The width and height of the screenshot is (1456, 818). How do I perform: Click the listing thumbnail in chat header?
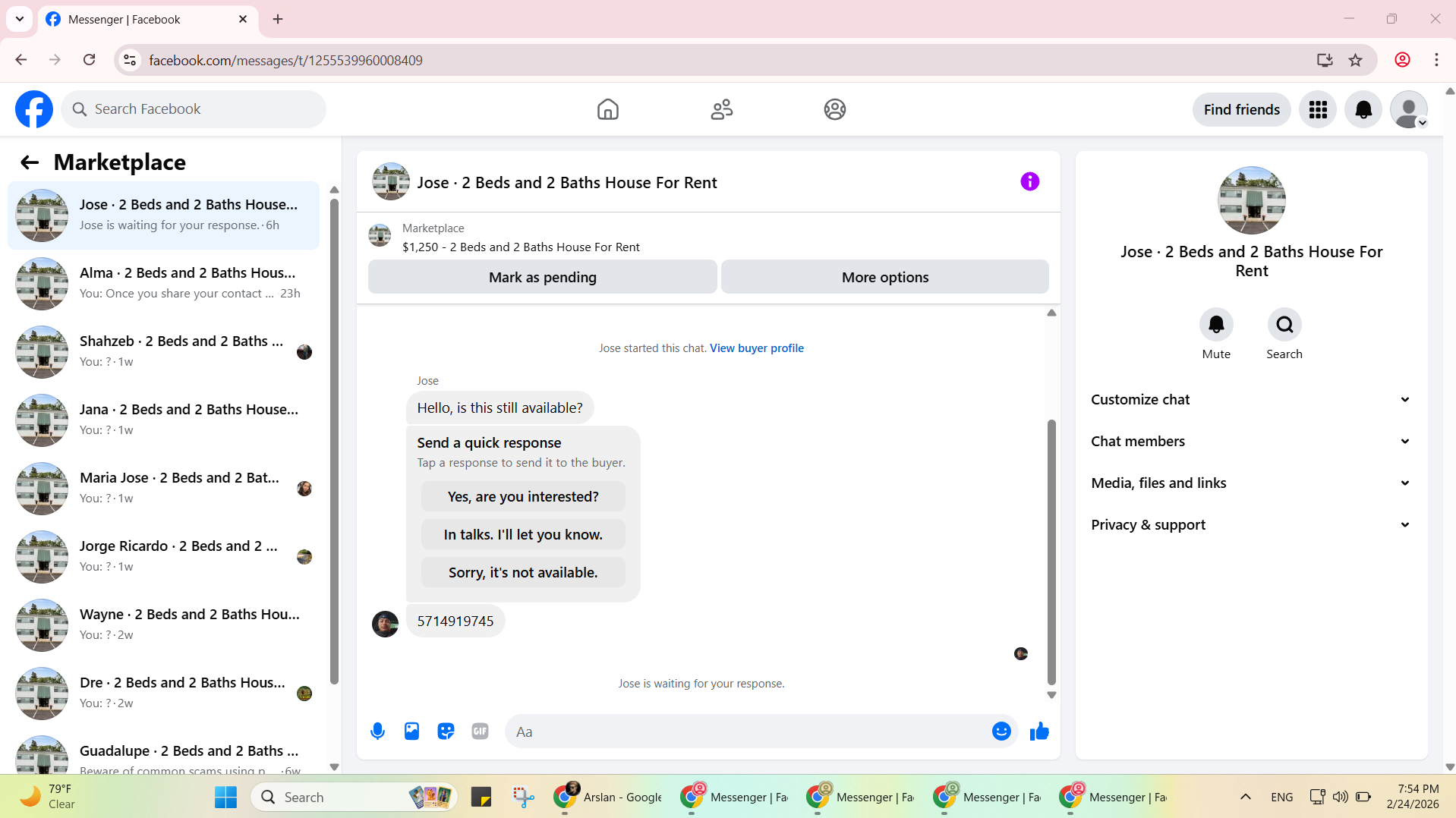pyautogui.click(x=391, y=182)
